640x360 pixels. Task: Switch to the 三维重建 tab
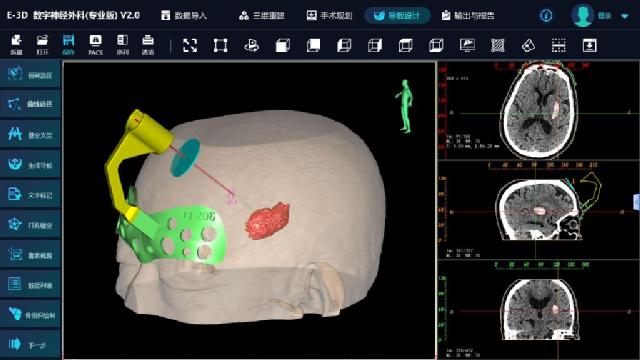click(262, 16)
